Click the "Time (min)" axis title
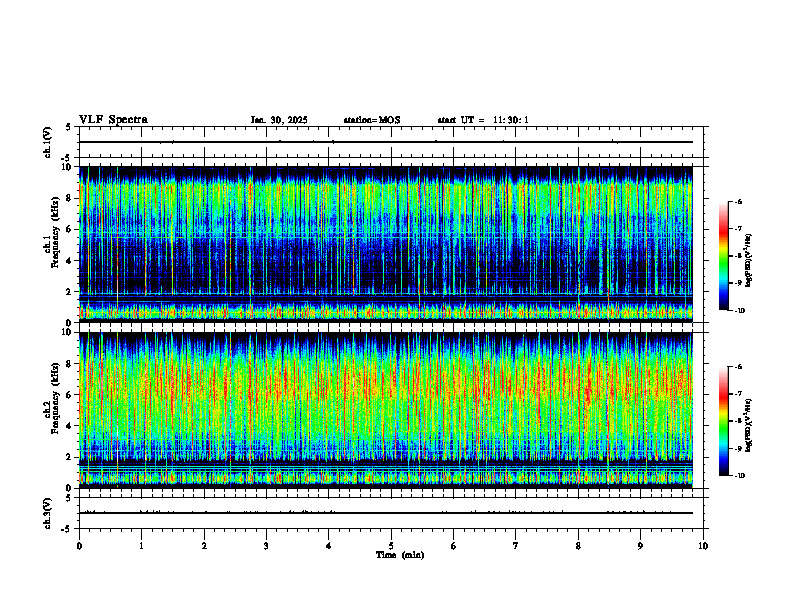 [x=400, y=555]
